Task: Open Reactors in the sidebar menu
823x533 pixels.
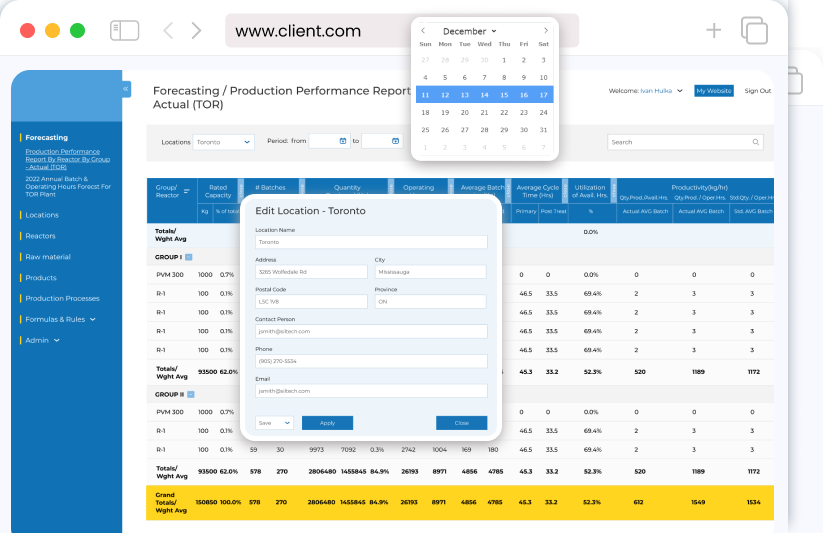Action: [x=40, y=236]
